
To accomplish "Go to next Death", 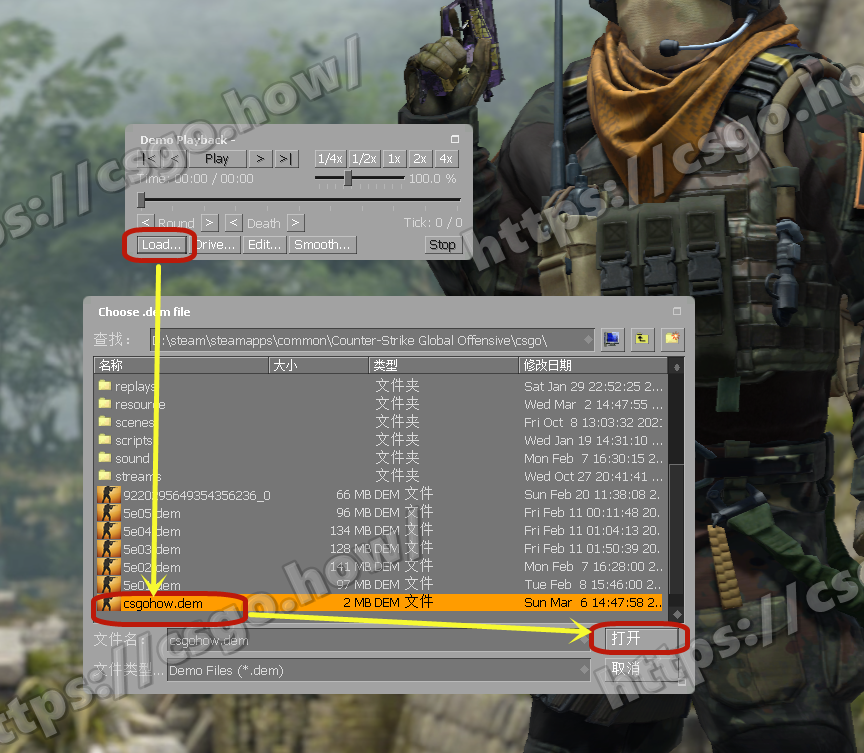I will 296,223.
